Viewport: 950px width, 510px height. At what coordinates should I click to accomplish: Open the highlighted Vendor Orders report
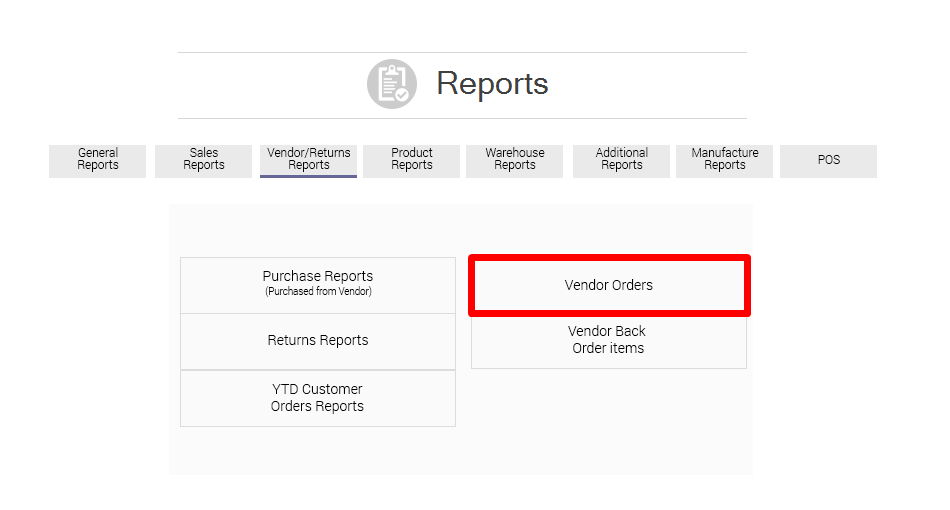click(609, 286)
